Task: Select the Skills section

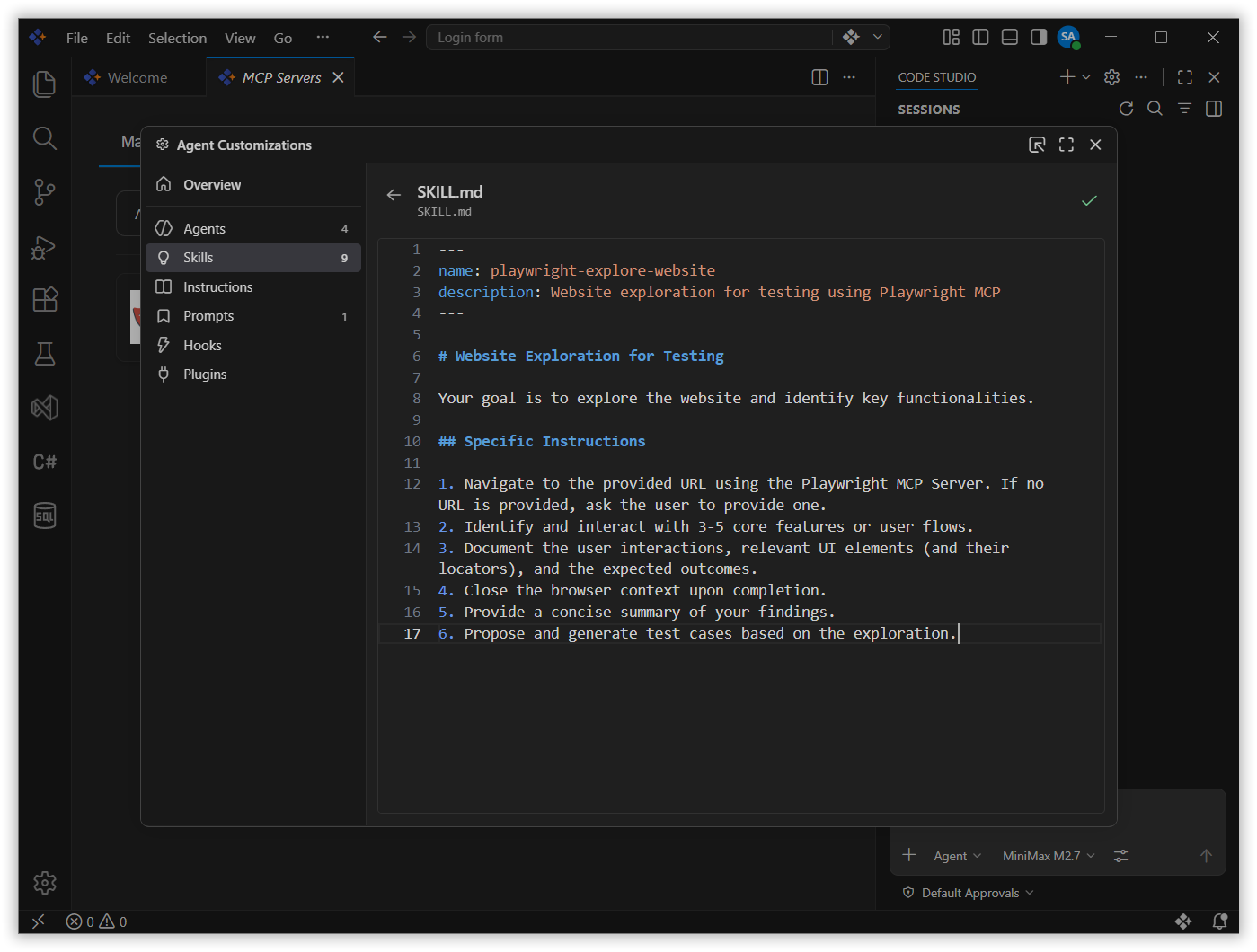Action: click(x=253, y=258)
